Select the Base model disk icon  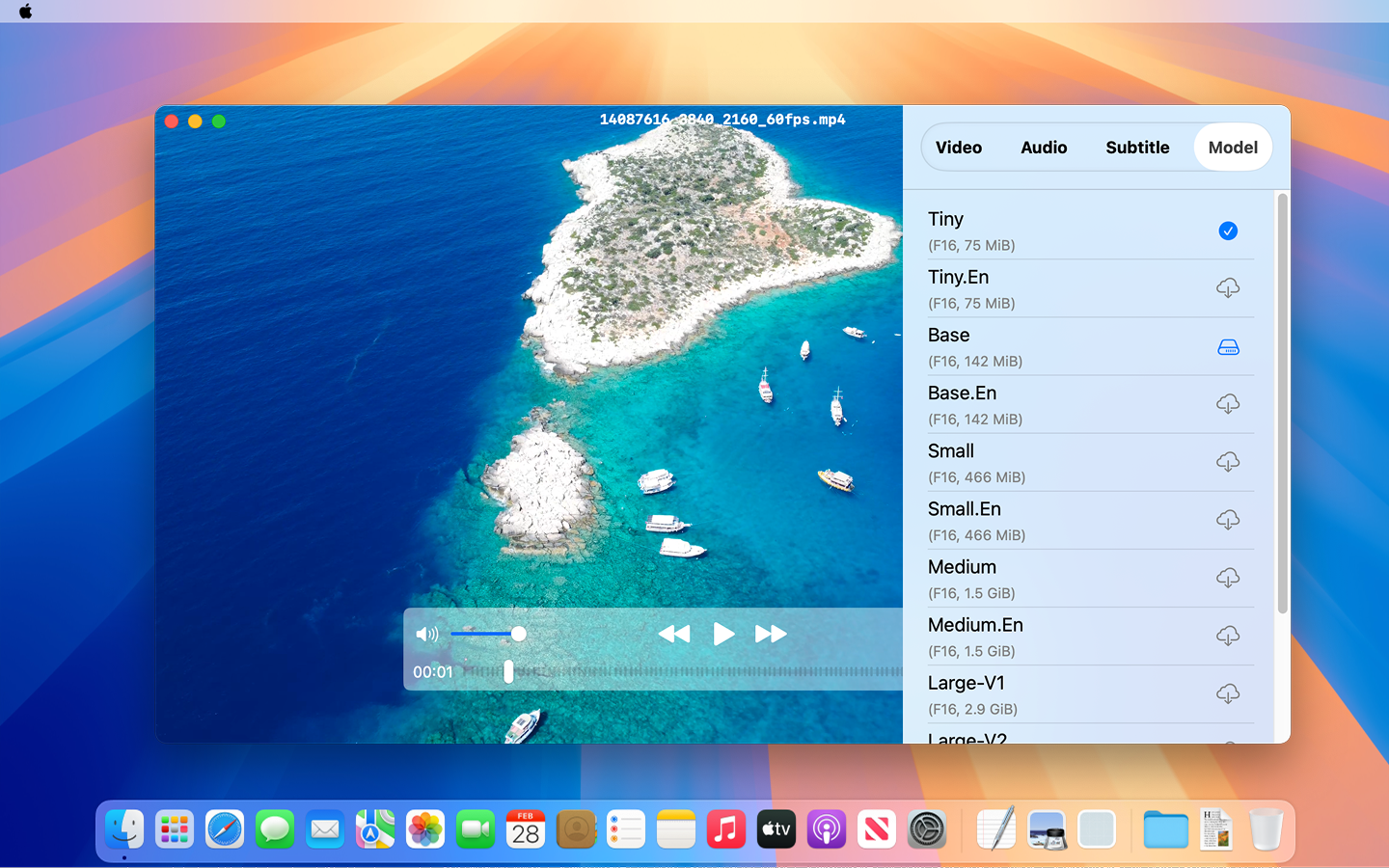pyautogui.click(x=1228, y=347)
